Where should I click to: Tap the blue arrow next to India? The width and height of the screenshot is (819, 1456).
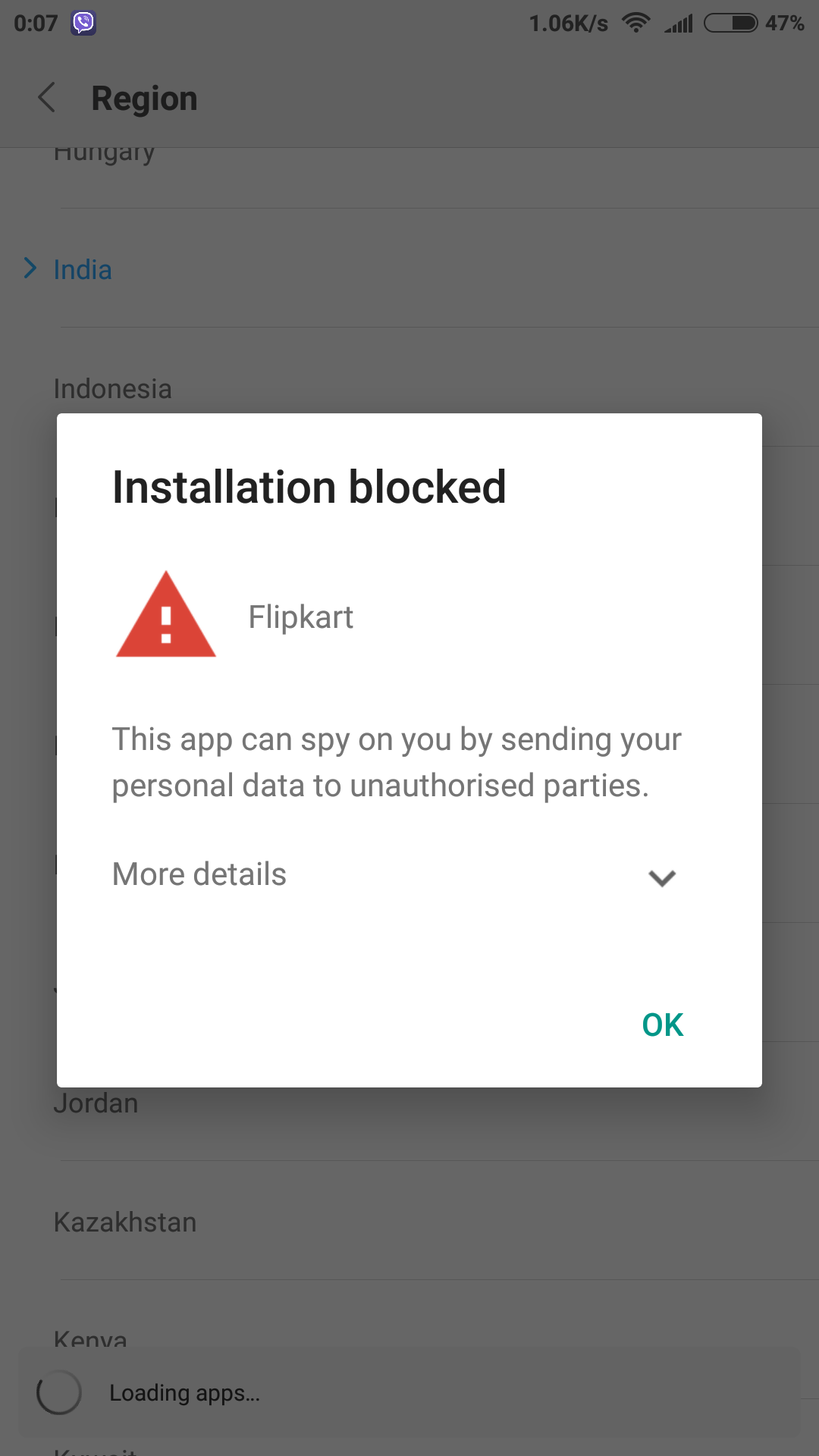pyautogui.click(x=30, y=268)
